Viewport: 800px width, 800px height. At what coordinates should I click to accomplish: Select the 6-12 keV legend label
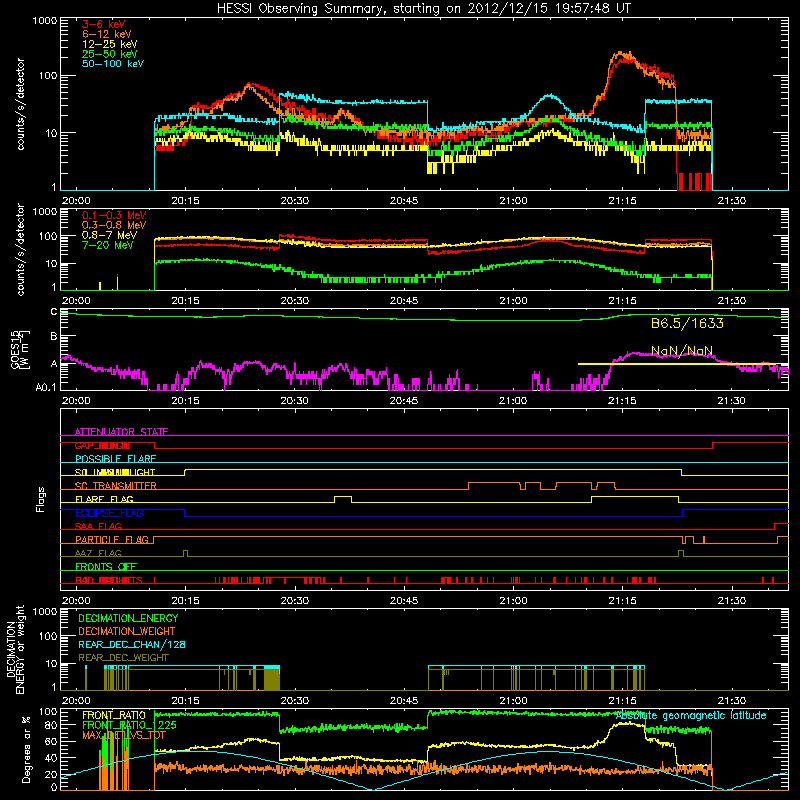(107, 34)
